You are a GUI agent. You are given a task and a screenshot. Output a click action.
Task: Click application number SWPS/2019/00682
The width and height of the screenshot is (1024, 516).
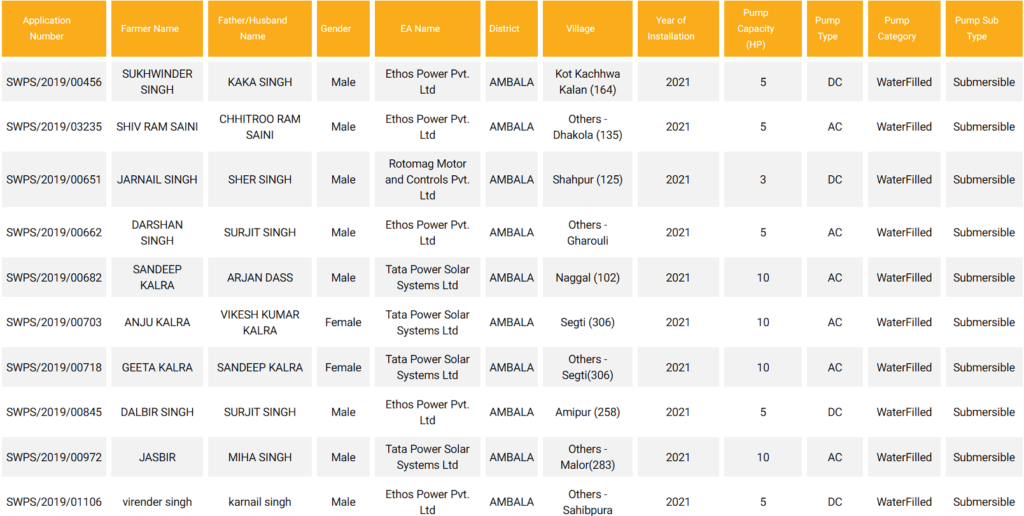(54, 278)
